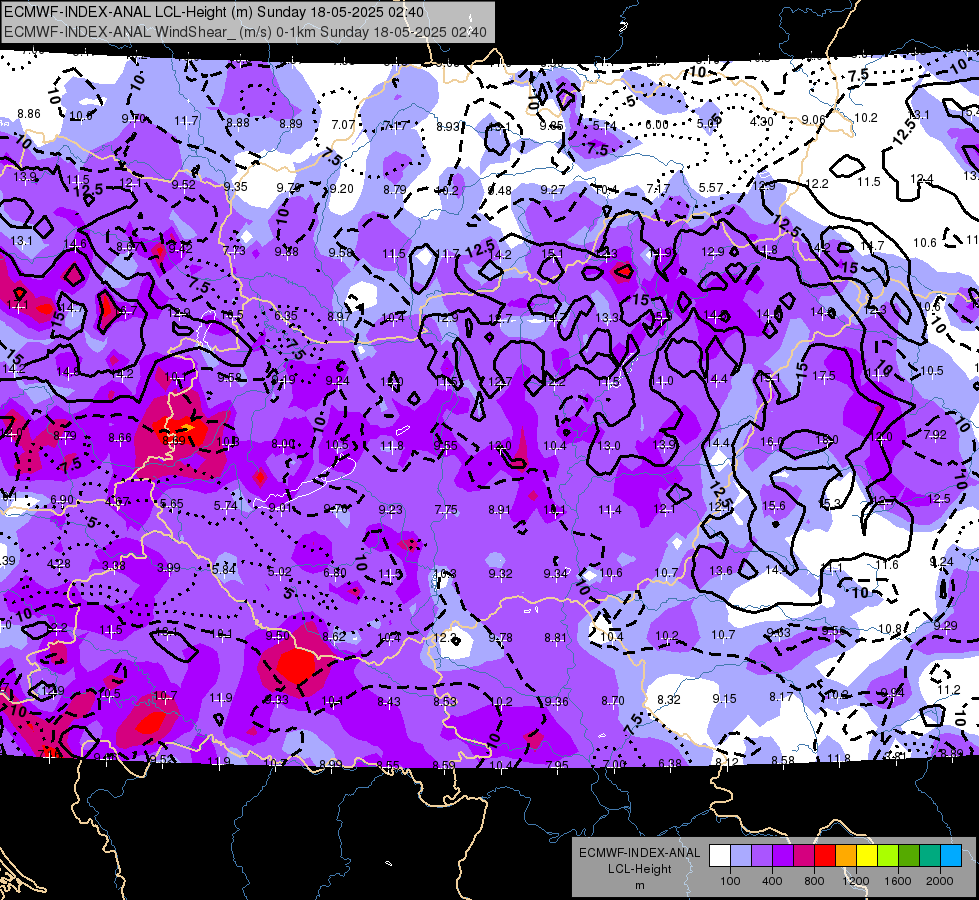This screenshot has width=979, height=900.
Task: Click the dark green legend swatch
Action: pos(909,856)
